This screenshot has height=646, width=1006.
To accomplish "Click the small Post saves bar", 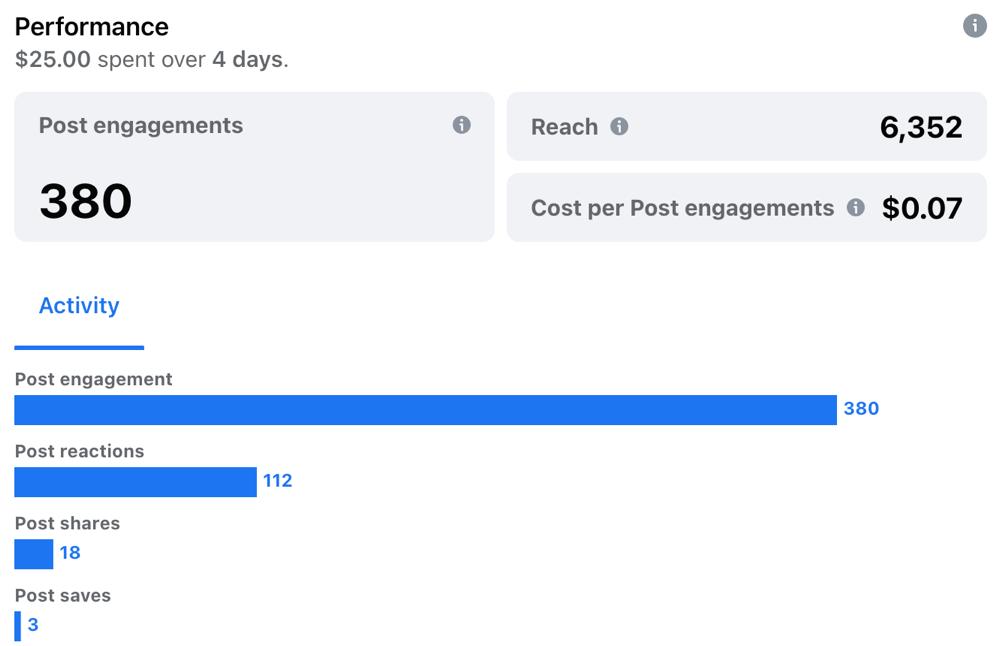I will click(x=18, y=626).
